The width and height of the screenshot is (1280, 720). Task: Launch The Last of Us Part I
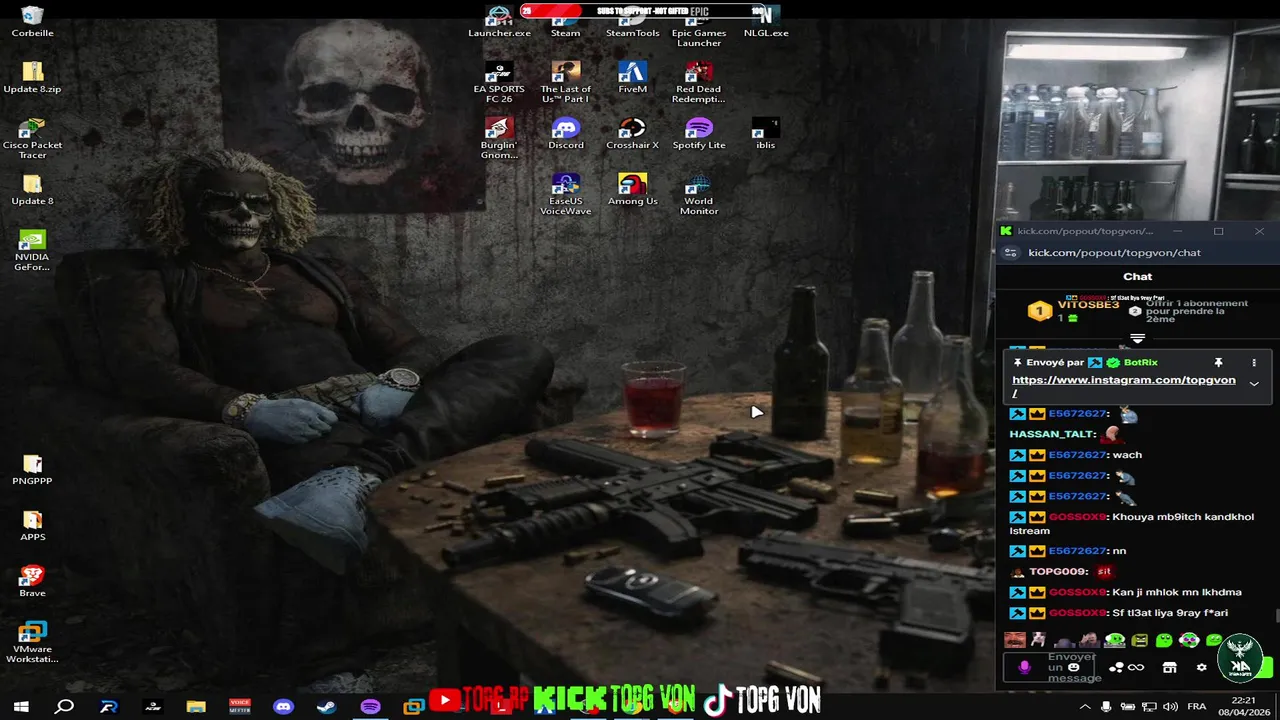565,82
